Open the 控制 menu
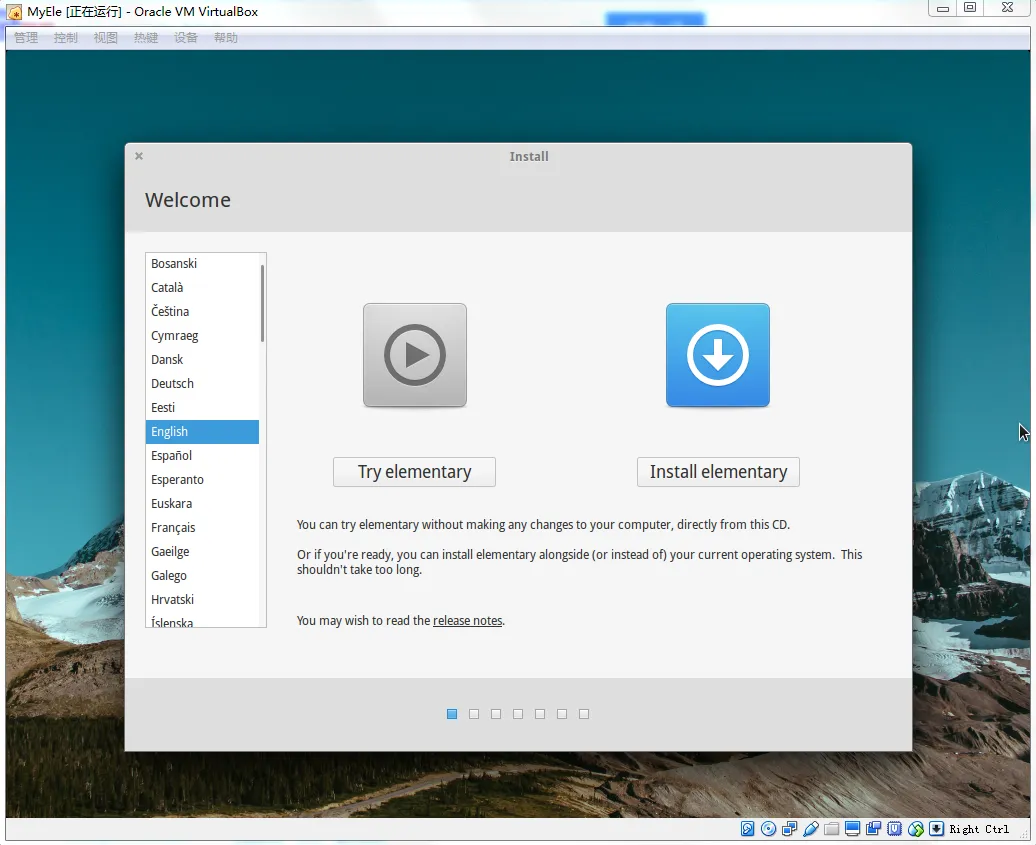1036x845 pixels. 65,38
